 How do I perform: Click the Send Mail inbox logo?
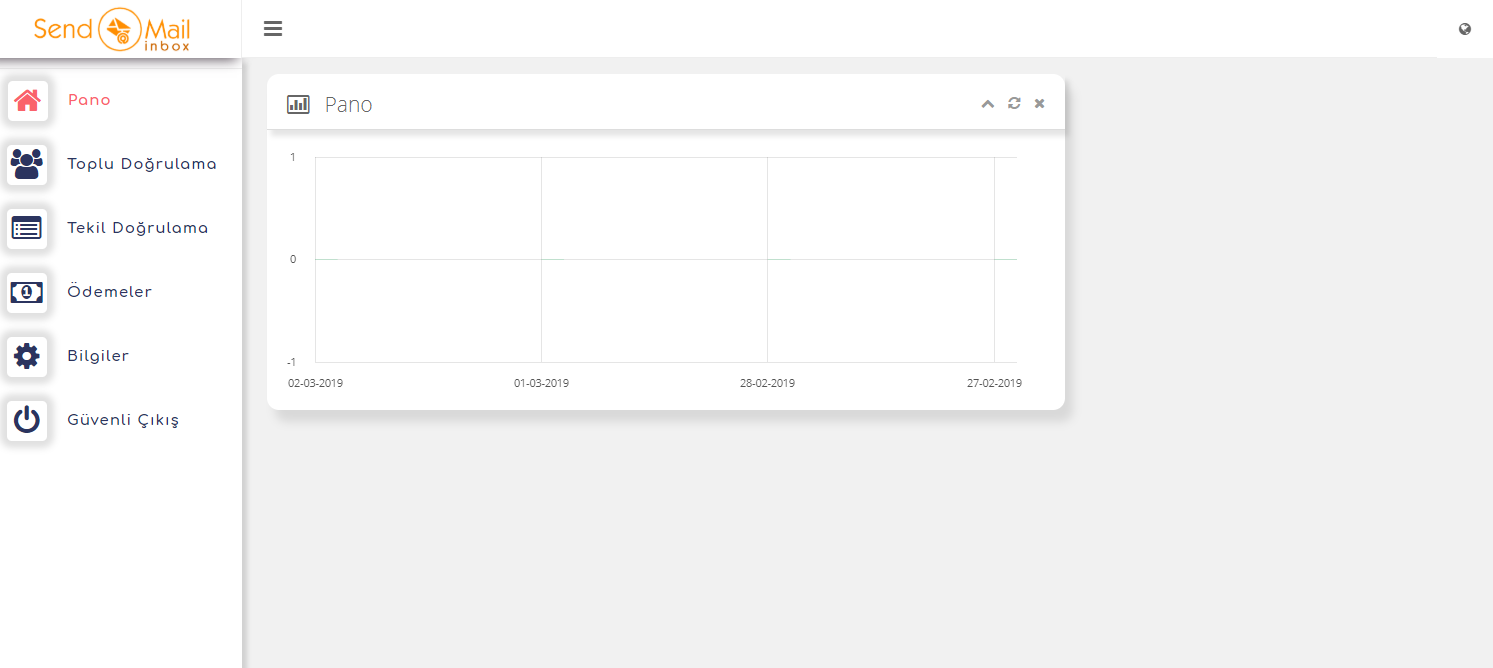pyautogui.click(x=112, y=30)
